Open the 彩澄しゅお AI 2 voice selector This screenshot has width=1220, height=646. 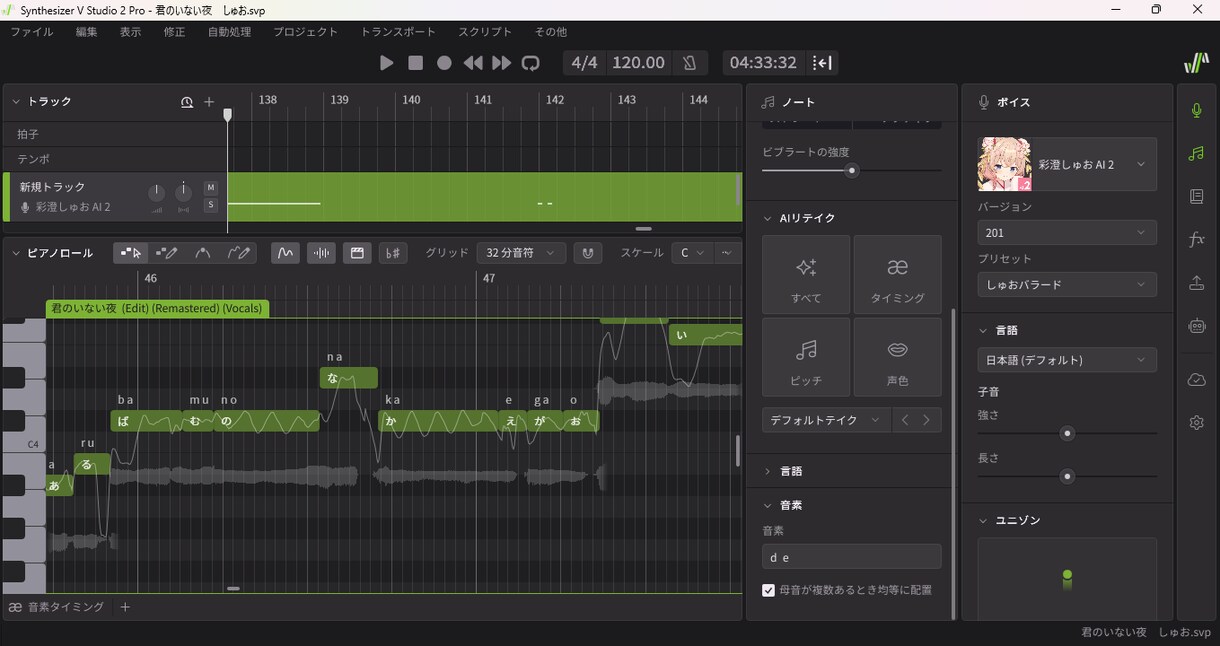click(1067, 164)
